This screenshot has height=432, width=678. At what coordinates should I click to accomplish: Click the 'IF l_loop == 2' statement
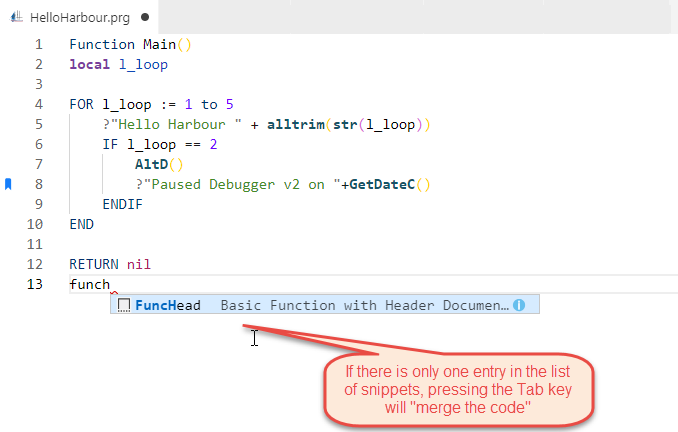[159, 144]
